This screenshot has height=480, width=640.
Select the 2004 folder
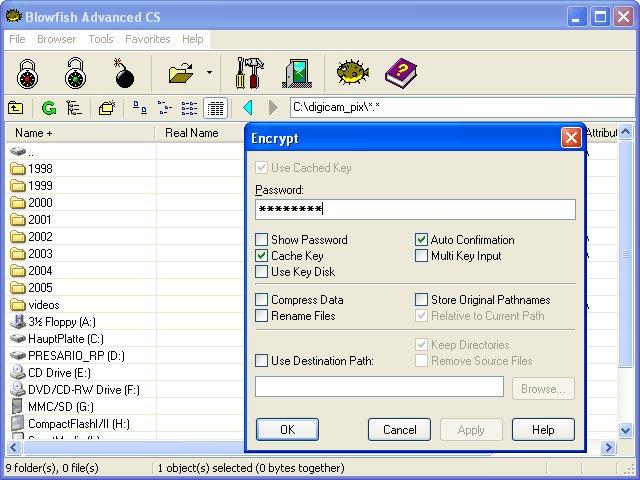(31, 271)
